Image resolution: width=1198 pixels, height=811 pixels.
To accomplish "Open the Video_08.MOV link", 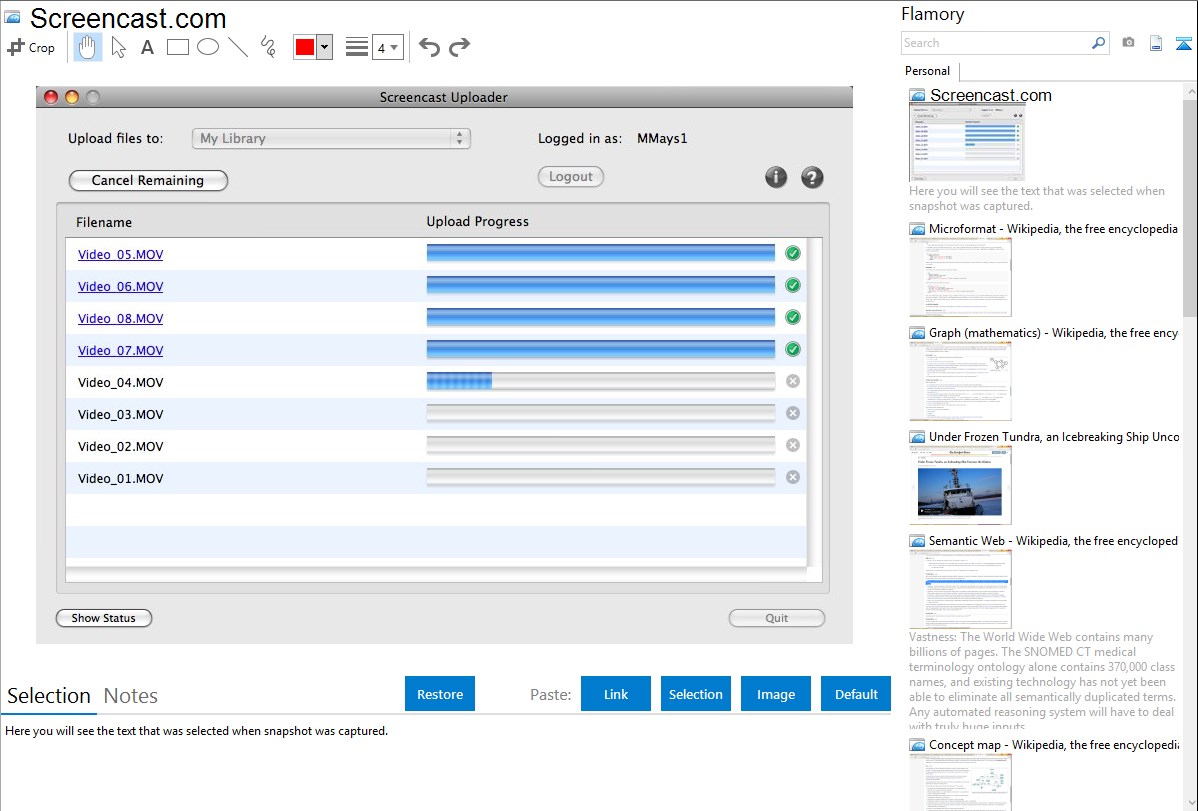I will tap(121, 319).
